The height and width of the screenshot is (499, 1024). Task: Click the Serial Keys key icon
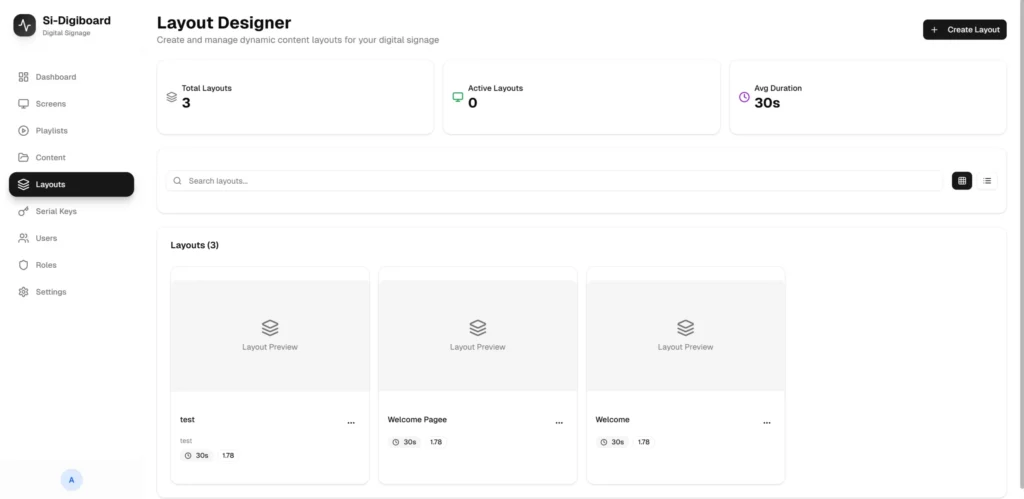(24, 212)
